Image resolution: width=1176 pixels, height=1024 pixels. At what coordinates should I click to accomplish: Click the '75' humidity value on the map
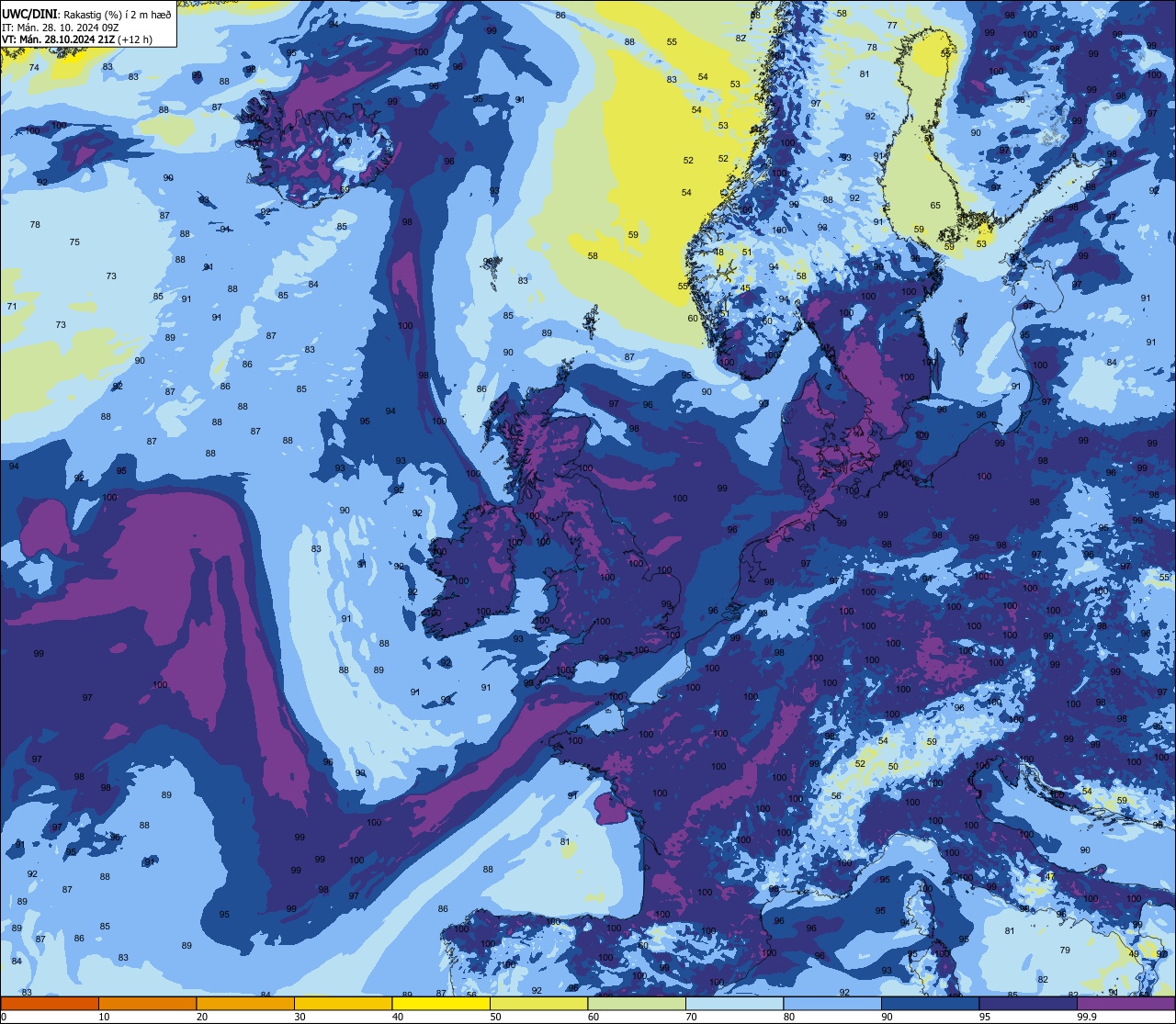tap(74, 242)
